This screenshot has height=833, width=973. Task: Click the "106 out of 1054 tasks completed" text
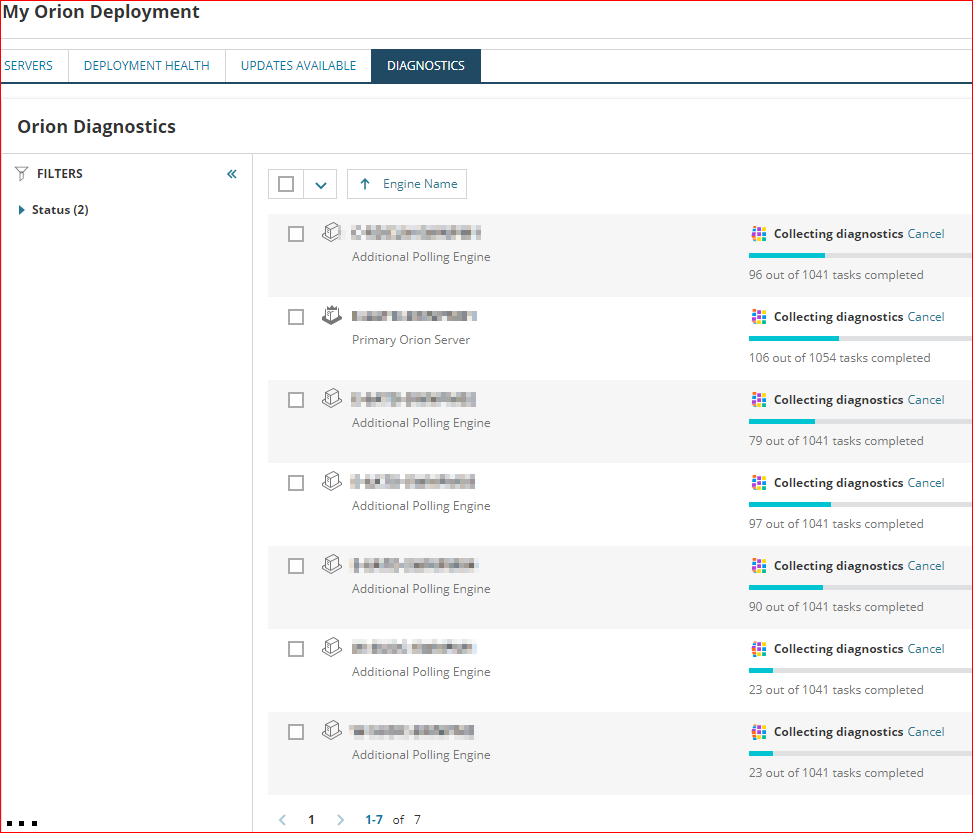[x=840, y=358]
